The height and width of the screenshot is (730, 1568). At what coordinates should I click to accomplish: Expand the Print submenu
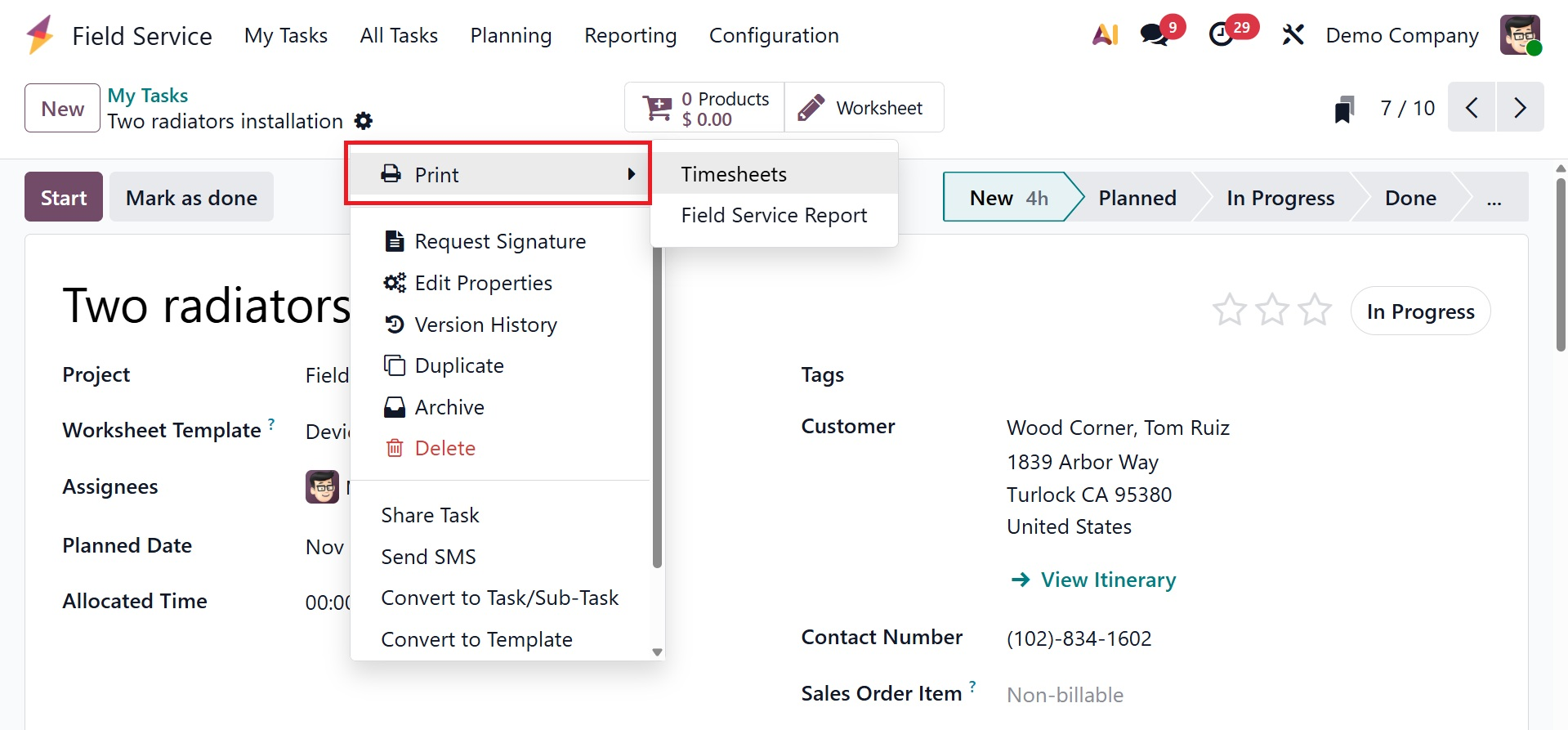pos(498,174)
